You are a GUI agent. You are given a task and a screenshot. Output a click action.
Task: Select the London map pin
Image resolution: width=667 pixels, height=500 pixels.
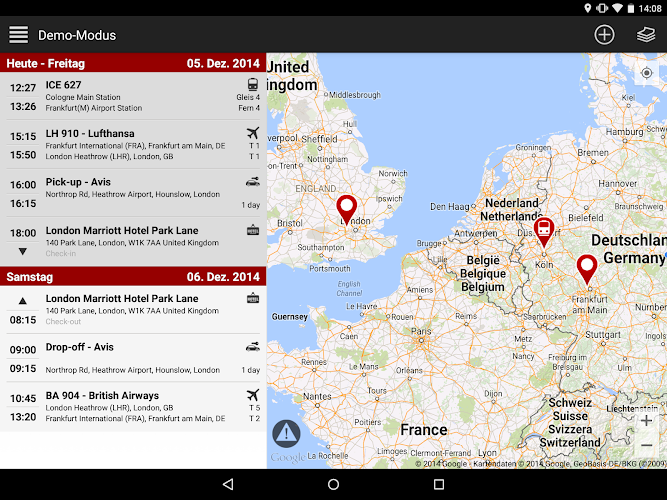pyautogui.click(x=347, y=210)
